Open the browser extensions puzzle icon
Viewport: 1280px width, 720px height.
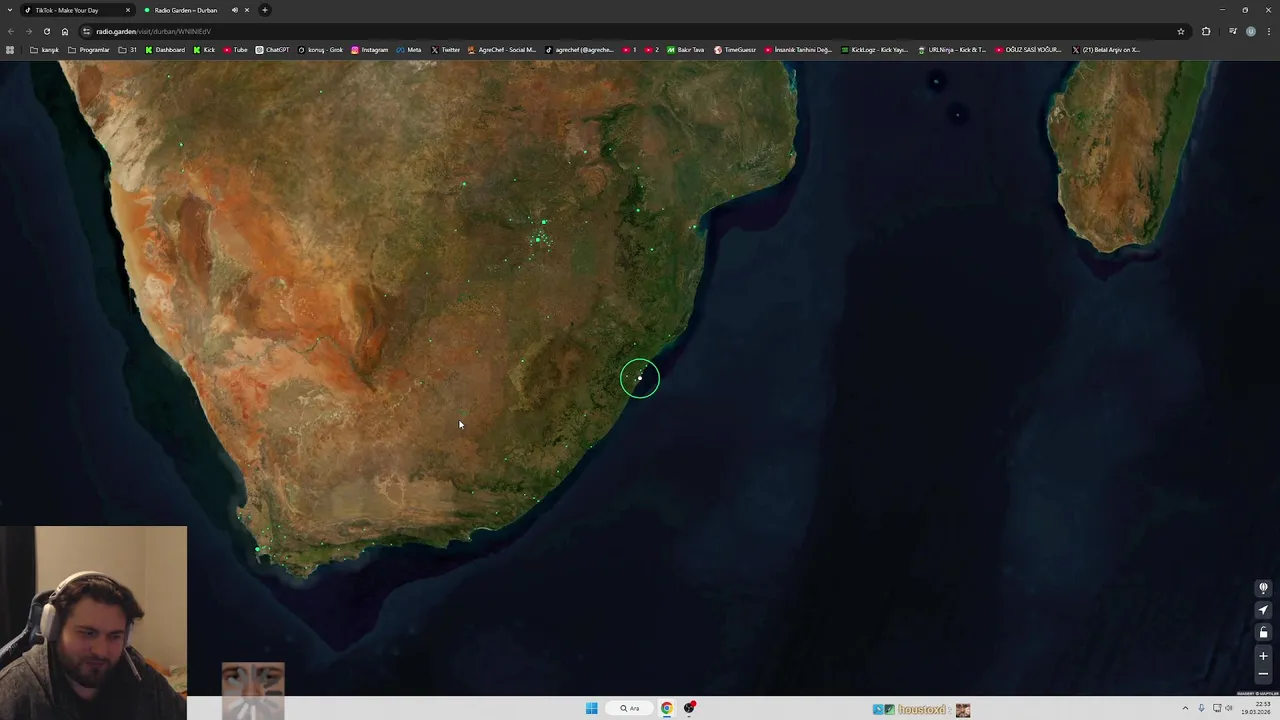1206,31
